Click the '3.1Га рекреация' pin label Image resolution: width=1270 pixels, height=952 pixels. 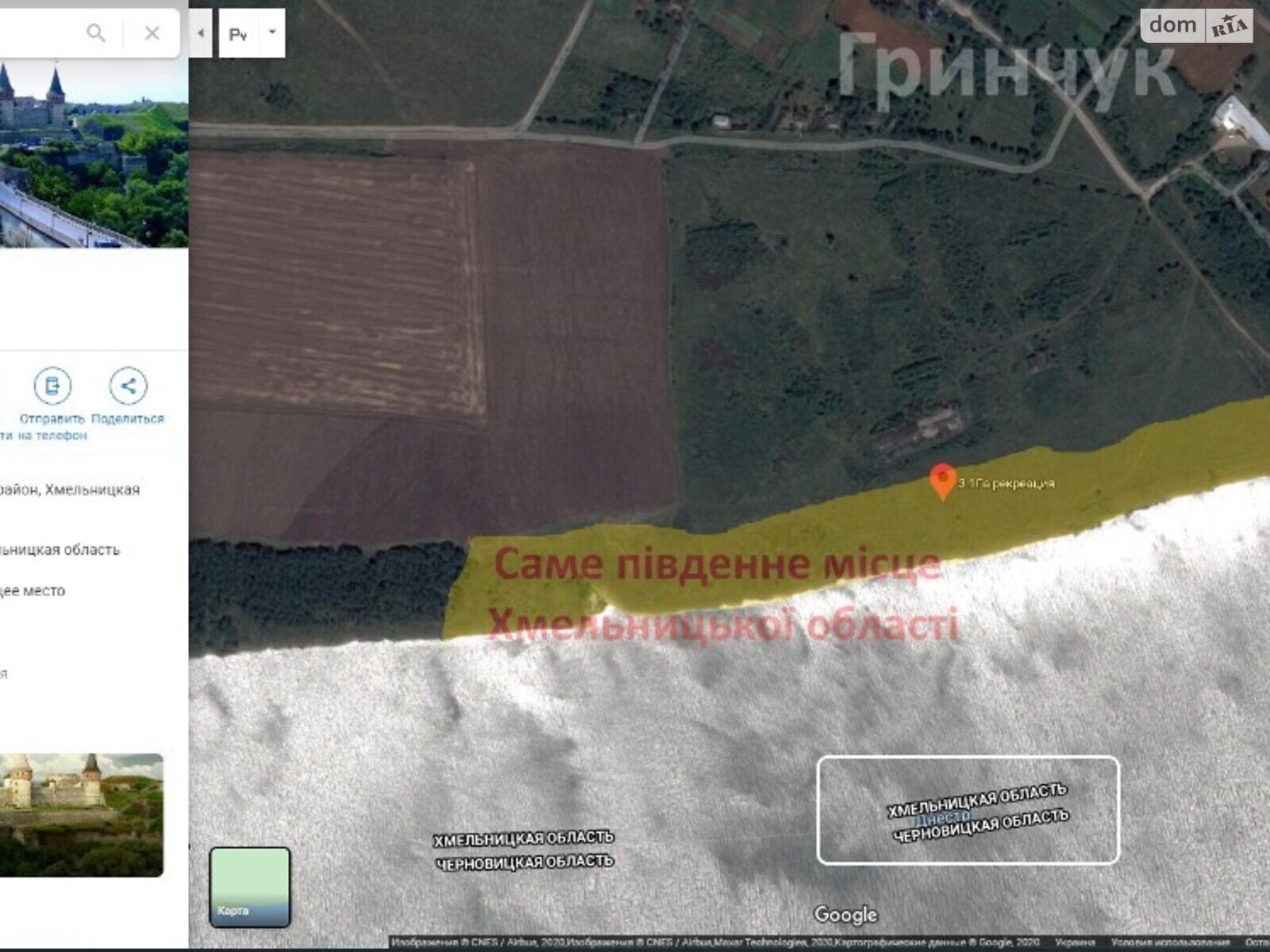[1006, 483]
